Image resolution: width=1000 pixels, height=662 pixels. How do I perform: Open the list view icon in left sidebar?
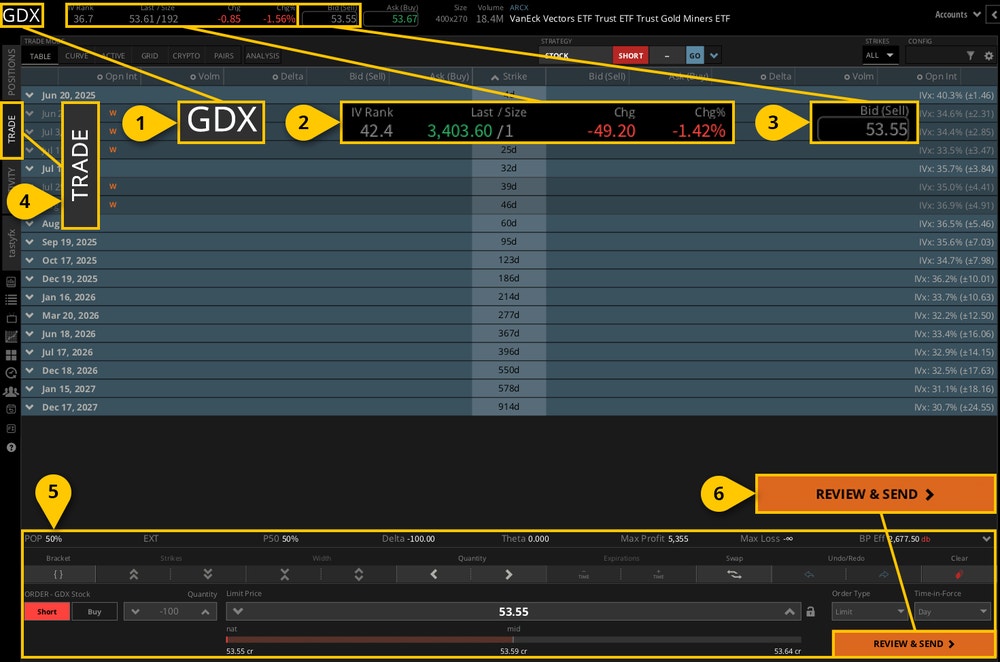(11, 299)
